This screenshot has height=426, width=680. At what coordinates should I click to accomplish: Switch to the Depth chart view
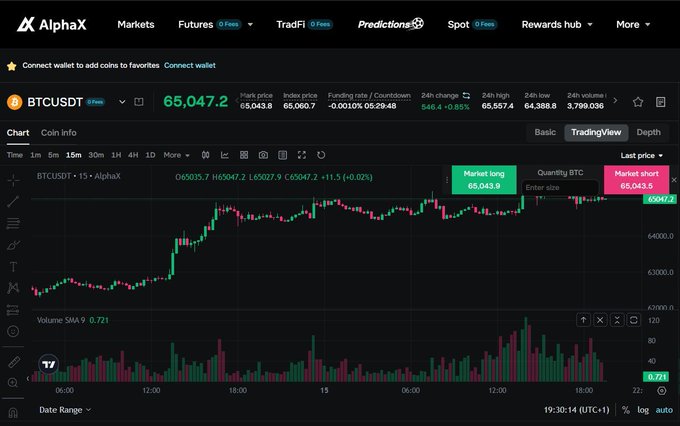pos(649,132)
